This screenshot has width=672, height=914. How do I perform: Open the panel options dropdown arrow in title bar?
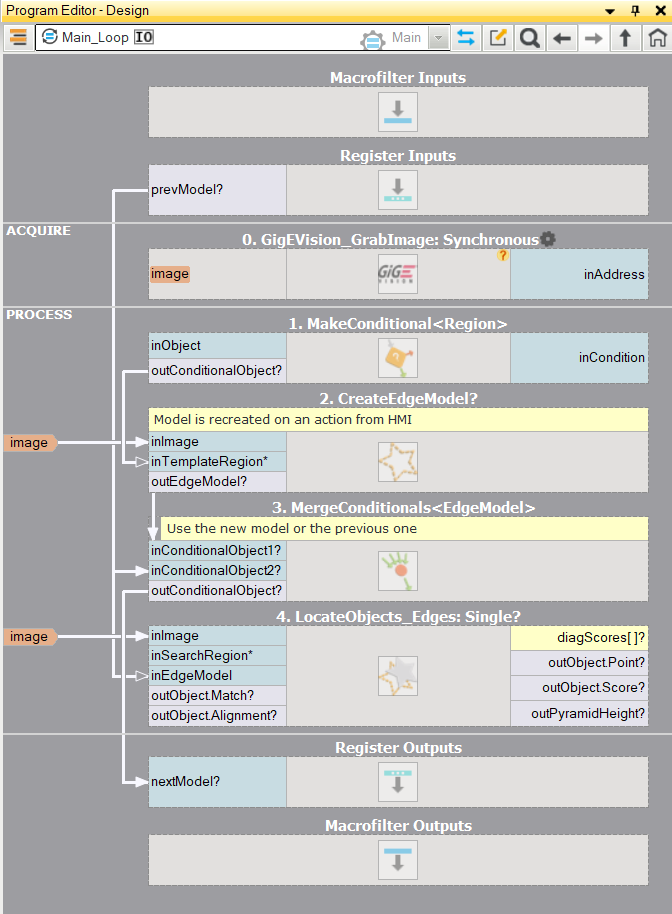click(609, 10)
